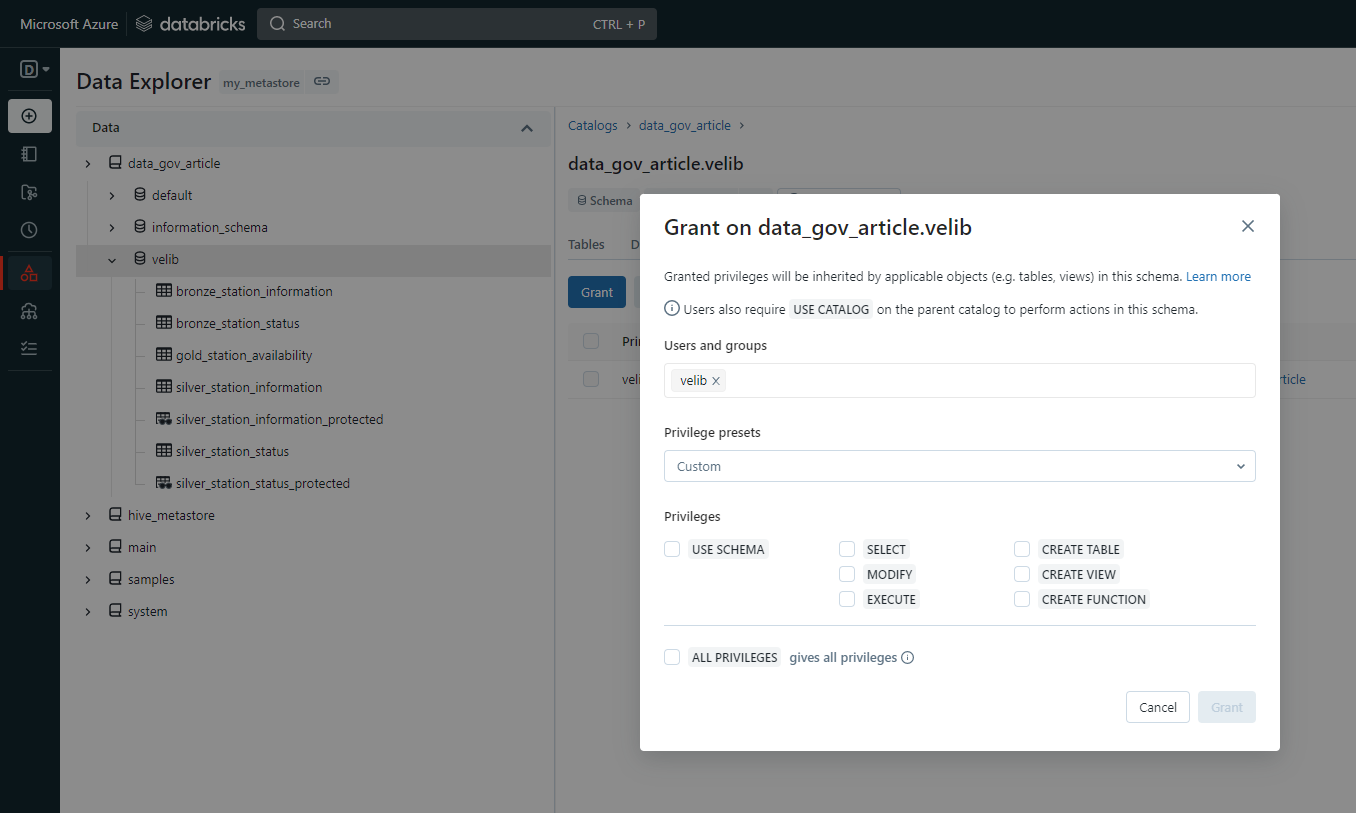Click the New (plus) sidebar icon
The width and height of the screenshot is (1356, 813).
tap(29, 116)
